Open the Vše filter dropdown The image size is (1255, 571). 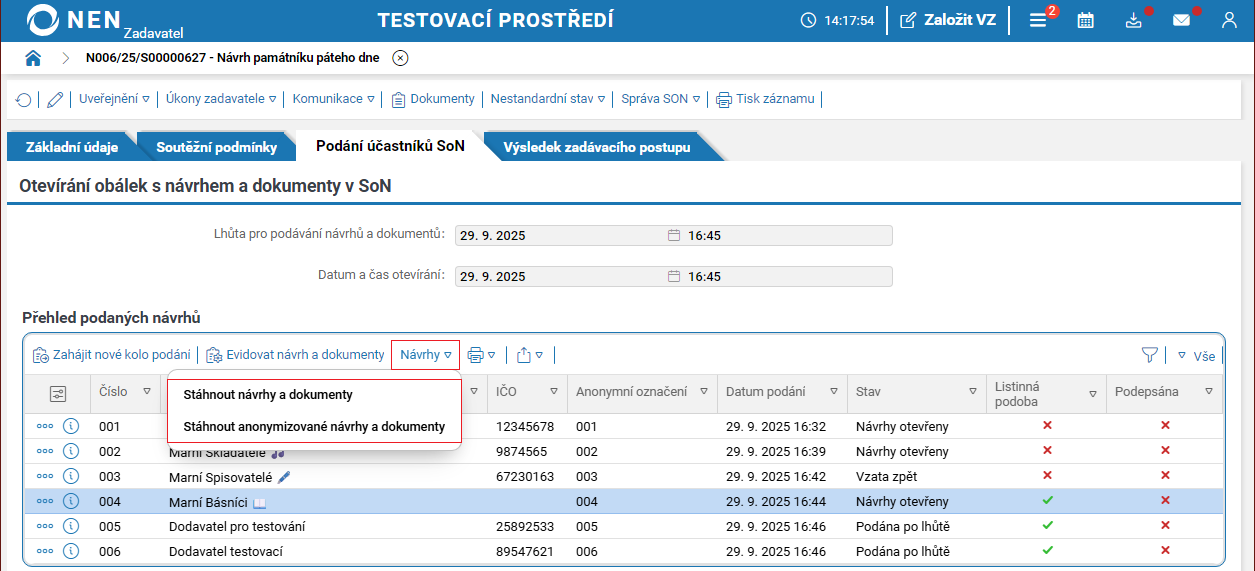pyautogui.click(x=1196, y=355)
